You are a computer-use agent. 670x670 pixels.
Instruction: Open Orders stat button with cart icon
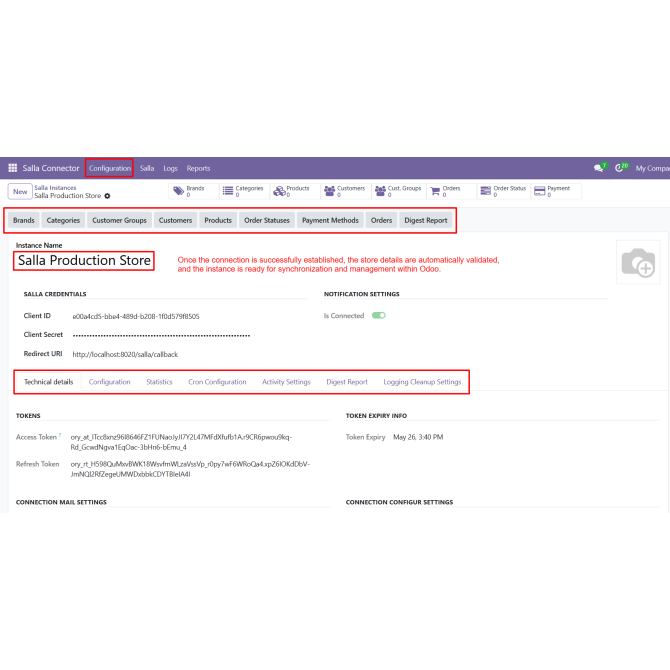(x=452, y=191)
